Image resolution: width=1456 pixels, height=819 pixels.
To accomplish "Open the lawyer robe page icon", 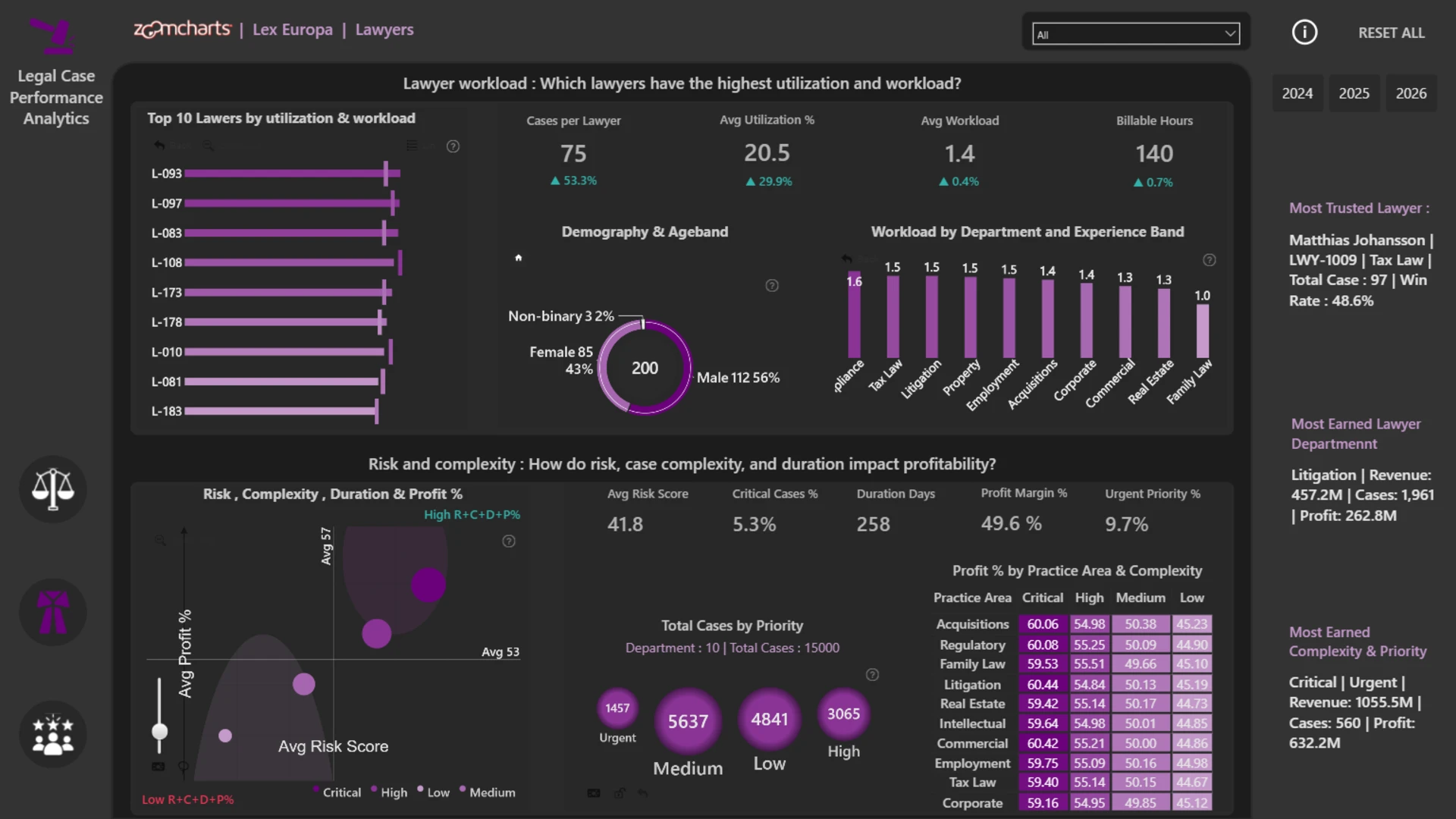I will [x=53, y=612].
